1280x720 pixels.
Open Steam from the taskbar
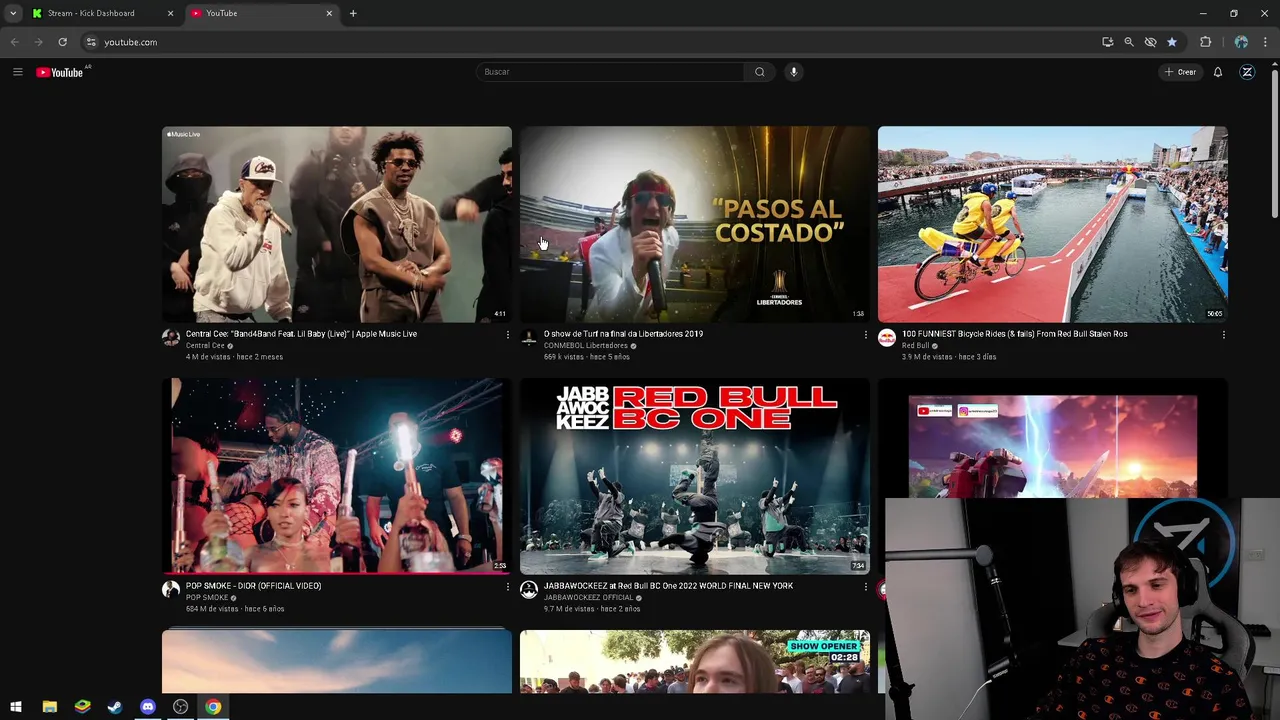pyautogui.click(x=115, y=707)
